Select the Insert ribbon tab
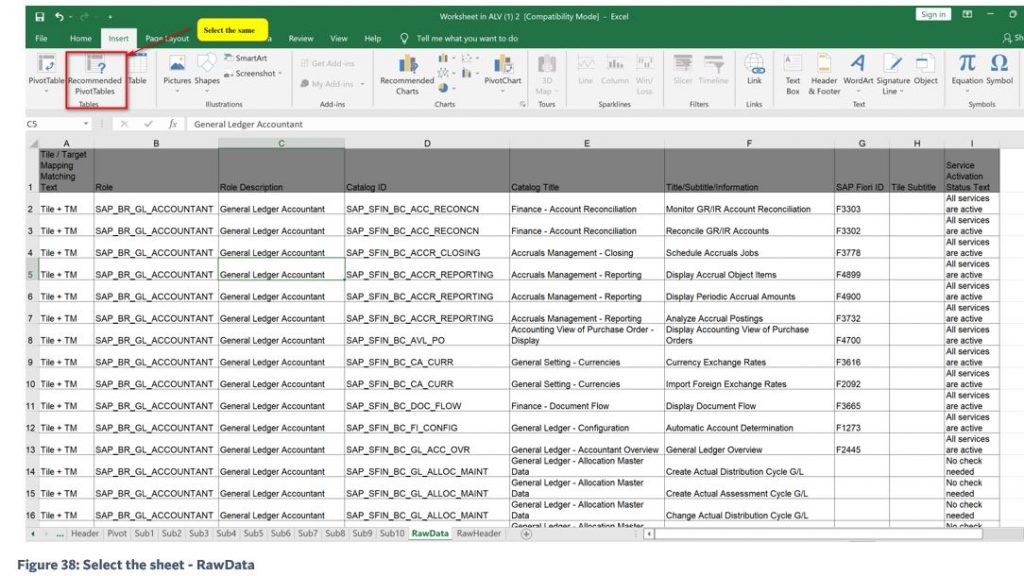Screen dimensions: 1024x576 pyautogui.click(x=118, y=39)
